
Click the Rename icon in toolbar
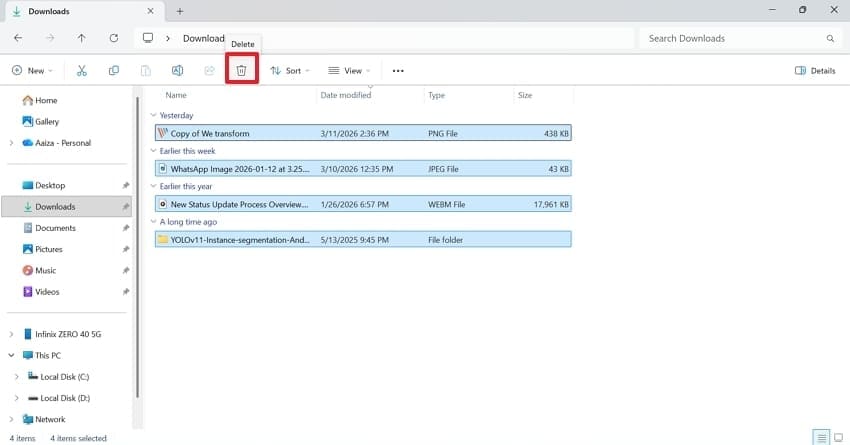pos(177,70)
